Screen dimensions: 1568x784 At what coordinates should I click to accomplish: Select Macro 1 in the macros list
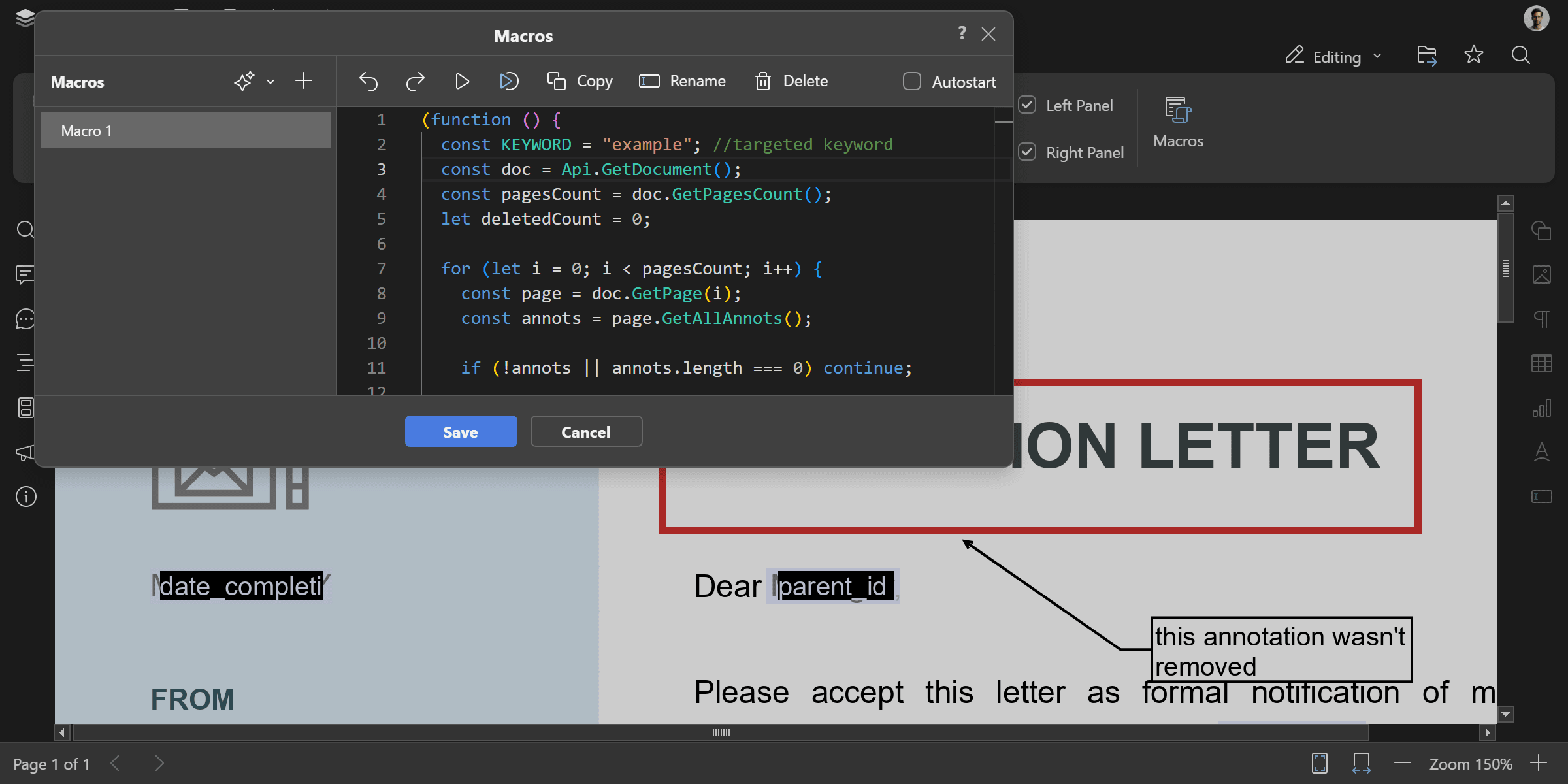pos(185,130)
